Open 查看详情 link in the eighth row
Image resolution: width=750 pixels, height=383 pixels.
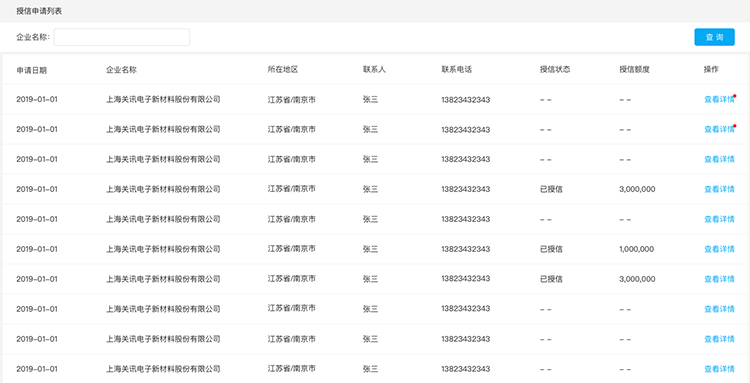(x=719, y=309)
